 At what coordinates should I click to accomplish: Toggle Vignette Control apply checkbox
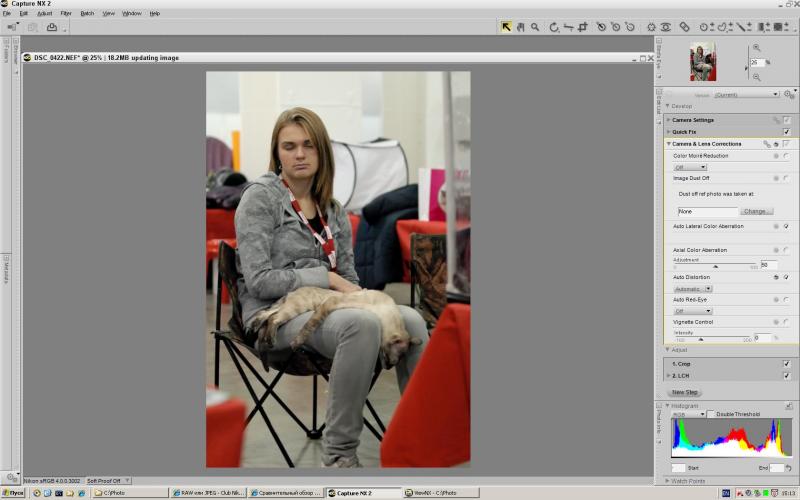coord(786,322)
